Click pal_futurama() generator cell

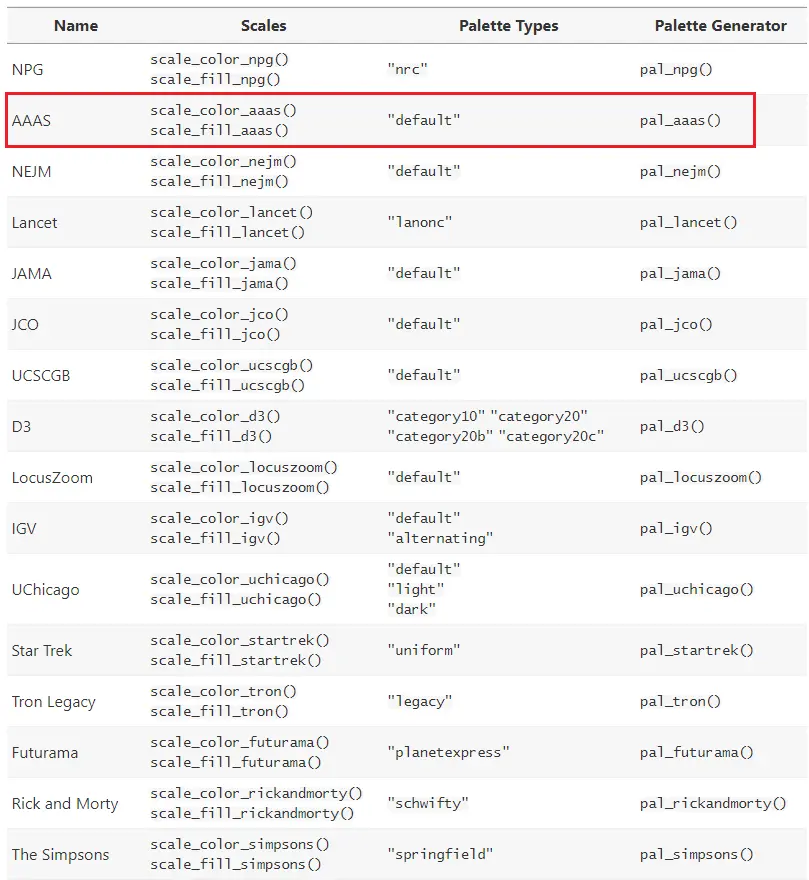pyautogui.click(x=696, y=753)
